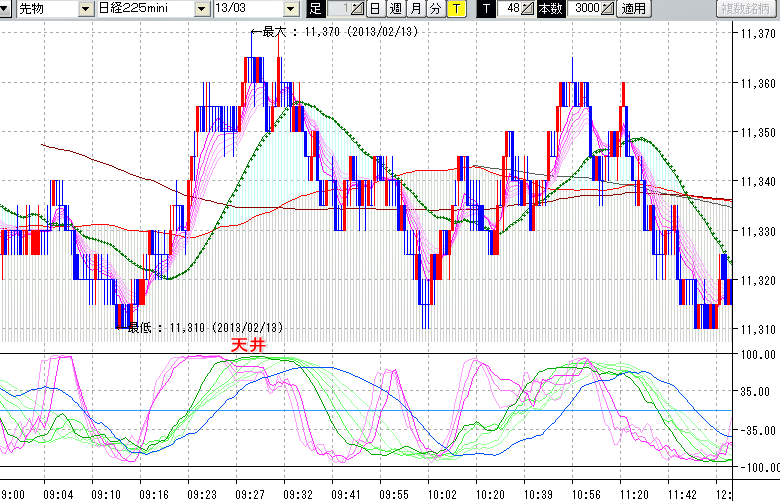Image resolution: width=780 pixels, height=501 pixels.
Task: Click the spinner icon beside the 足 value
Action: [x=358, y=9]
